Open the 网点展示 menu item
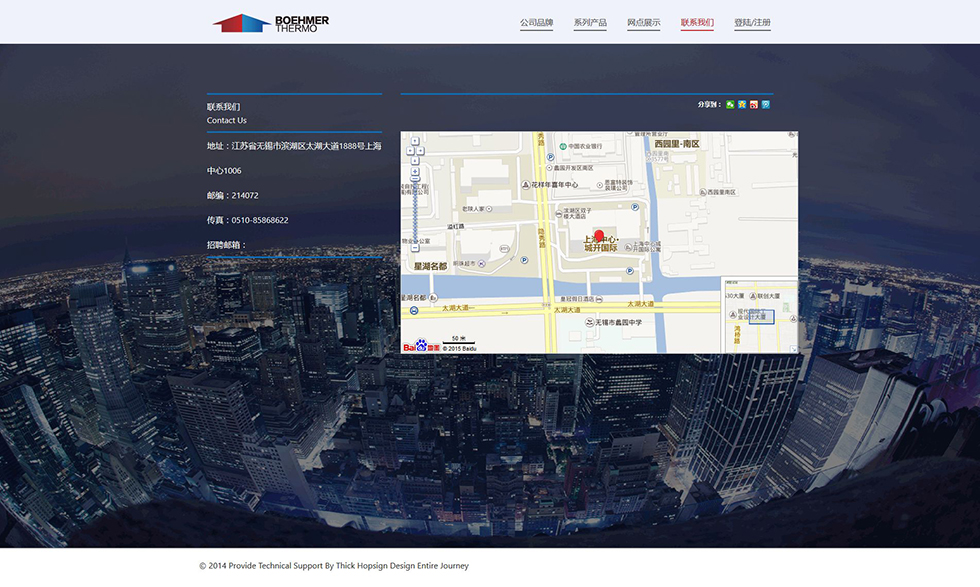The image size is (980, 587). (x=643, y=23)
